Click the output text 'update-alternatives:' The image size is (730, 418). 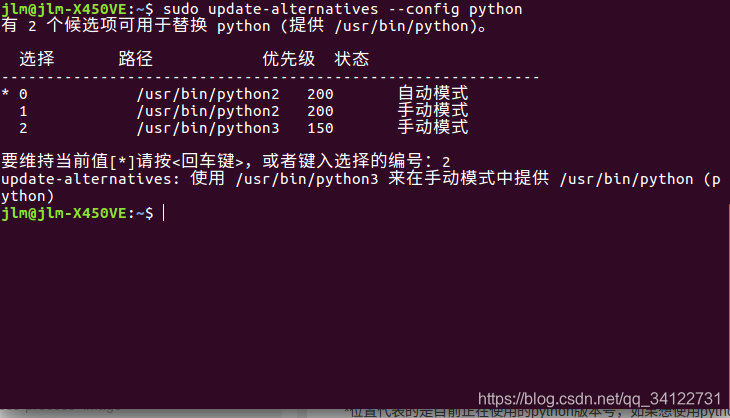tap(91, 179)
